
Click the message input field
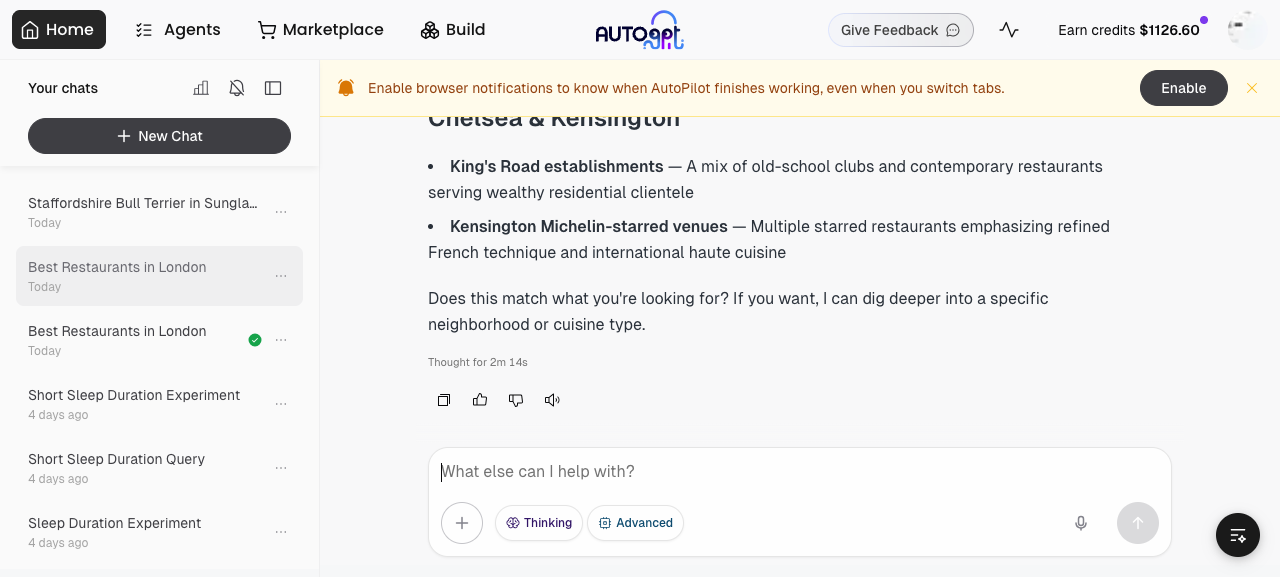coord(799,472)
